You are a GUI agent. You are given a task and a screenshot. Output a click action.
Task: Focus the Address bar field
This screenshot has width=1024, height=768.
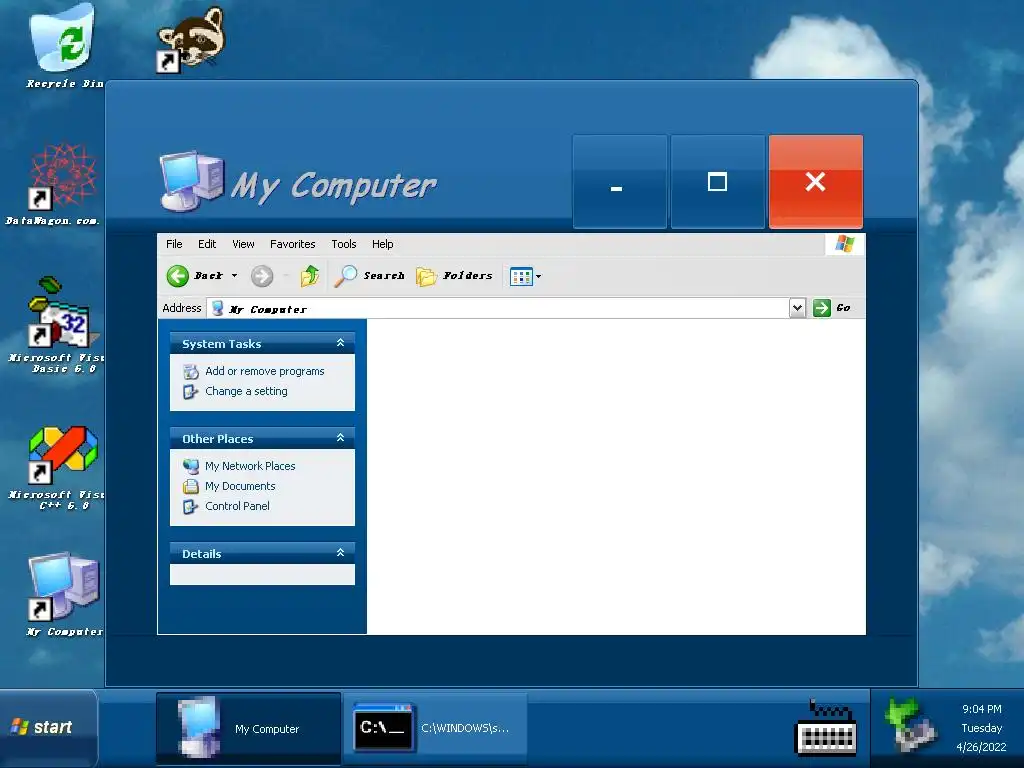[x=498, y=308]
